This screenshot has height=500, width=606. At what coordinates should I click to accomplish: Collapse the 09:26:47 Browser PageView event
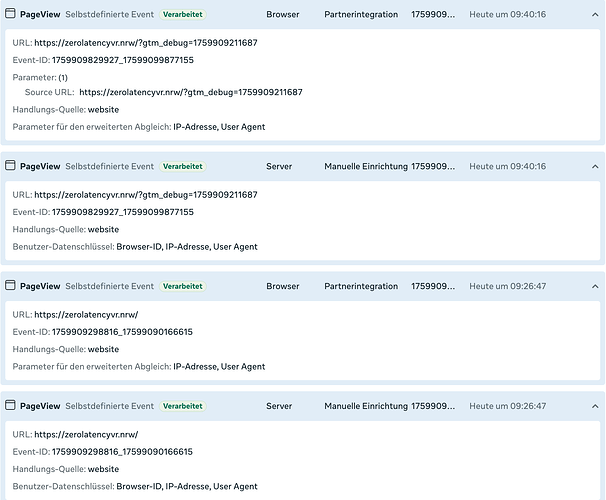[x=594, y=286]
